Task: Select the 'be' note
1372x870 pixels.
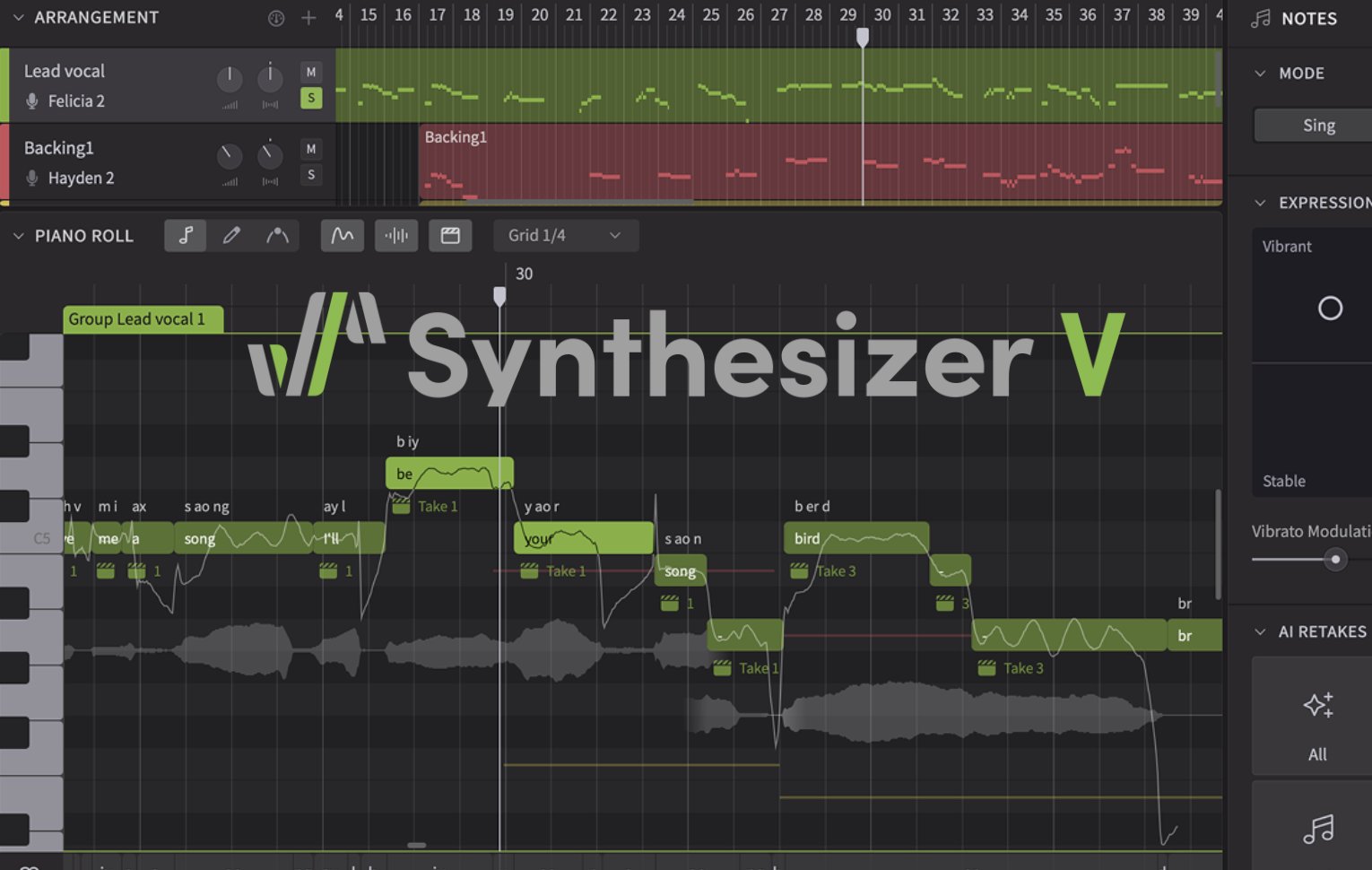Action: point(449,474)
